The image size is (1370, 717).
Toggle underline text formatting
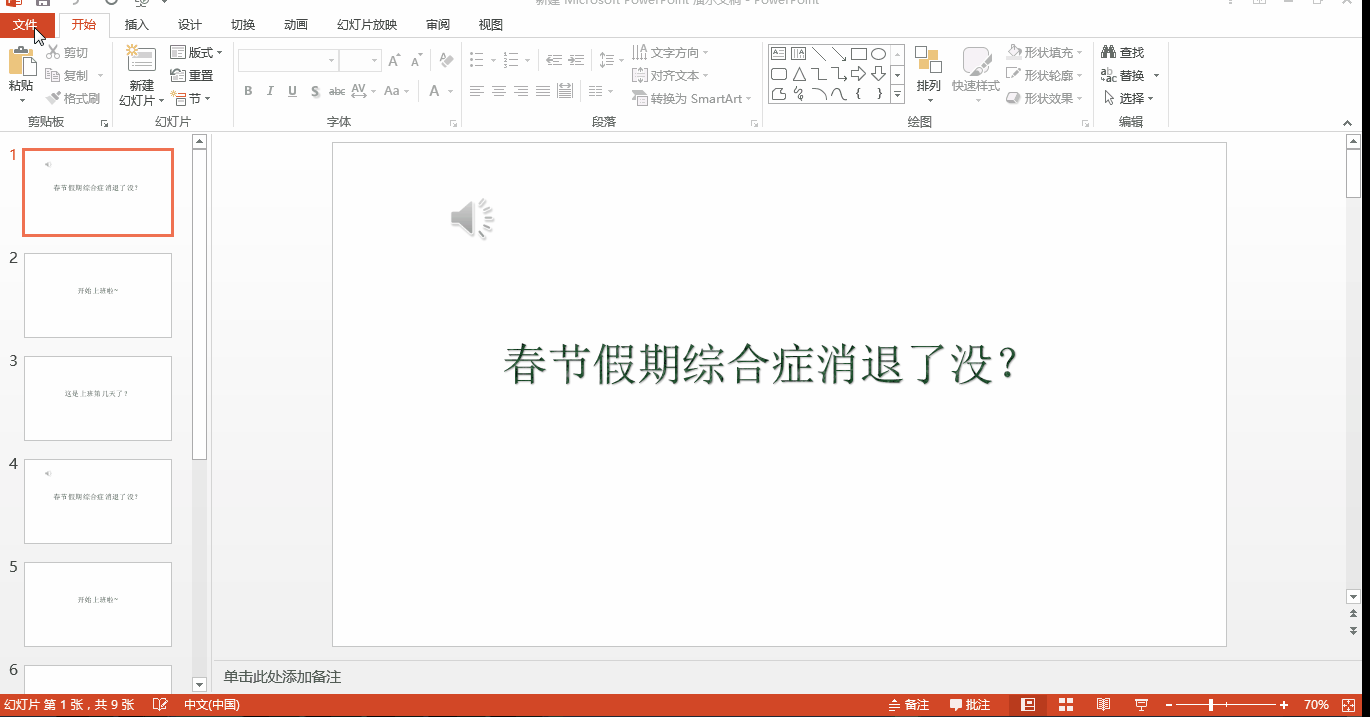pos(292,91)
